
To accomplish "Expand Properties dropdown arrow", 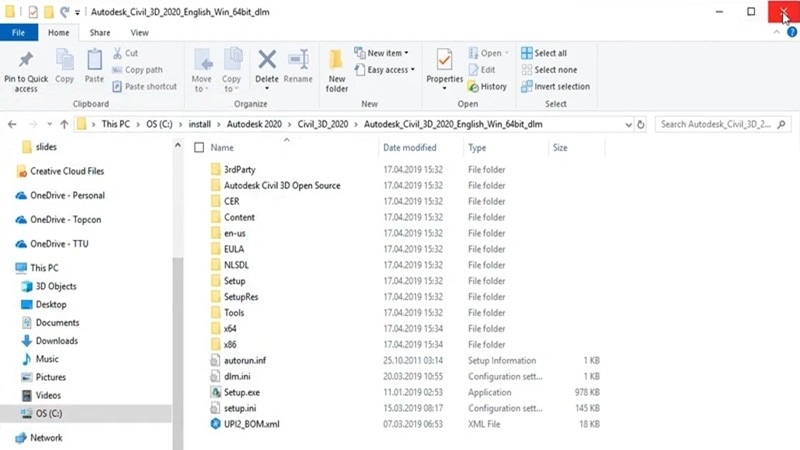I will 444,88.
